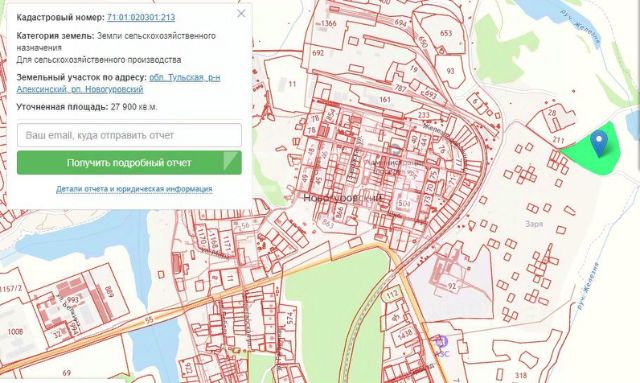Focus the email input field for report
The image size is (640, 383).
point(129,135)
